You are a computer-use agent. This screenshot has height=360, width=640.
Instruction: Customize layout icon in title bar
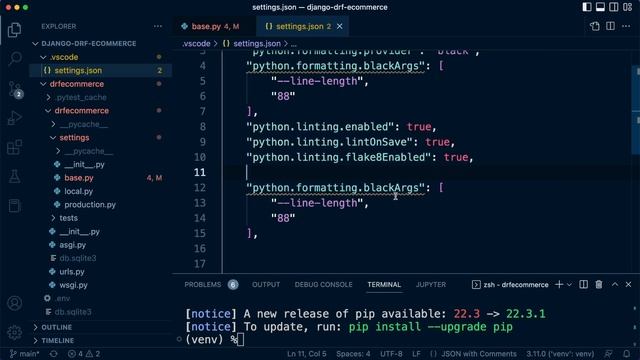(627, 7)
